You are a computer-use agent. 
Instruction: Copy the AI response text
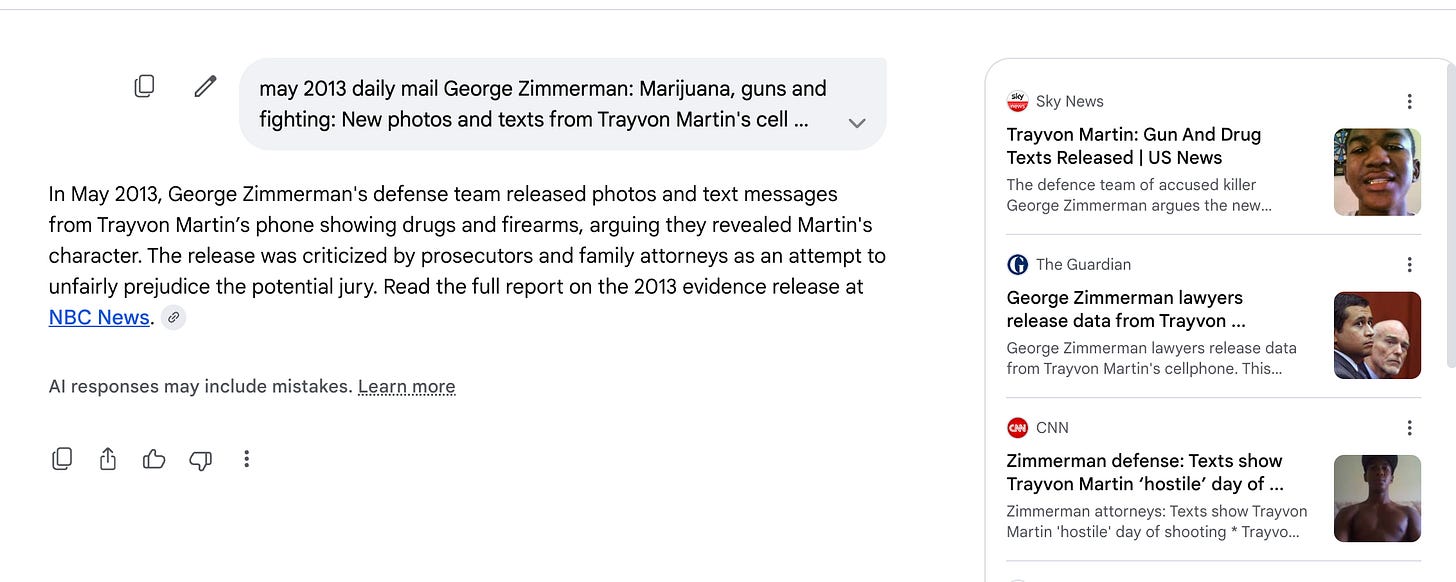(62, 459)
